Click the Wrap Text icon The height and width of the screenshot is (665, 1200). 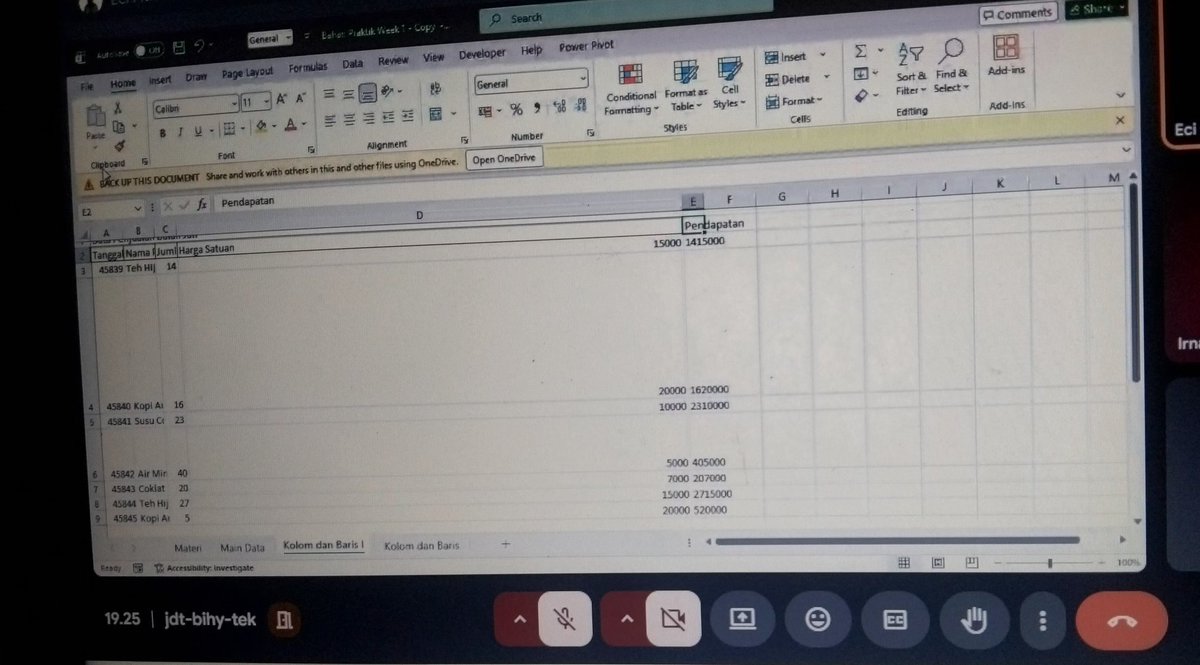435,90
